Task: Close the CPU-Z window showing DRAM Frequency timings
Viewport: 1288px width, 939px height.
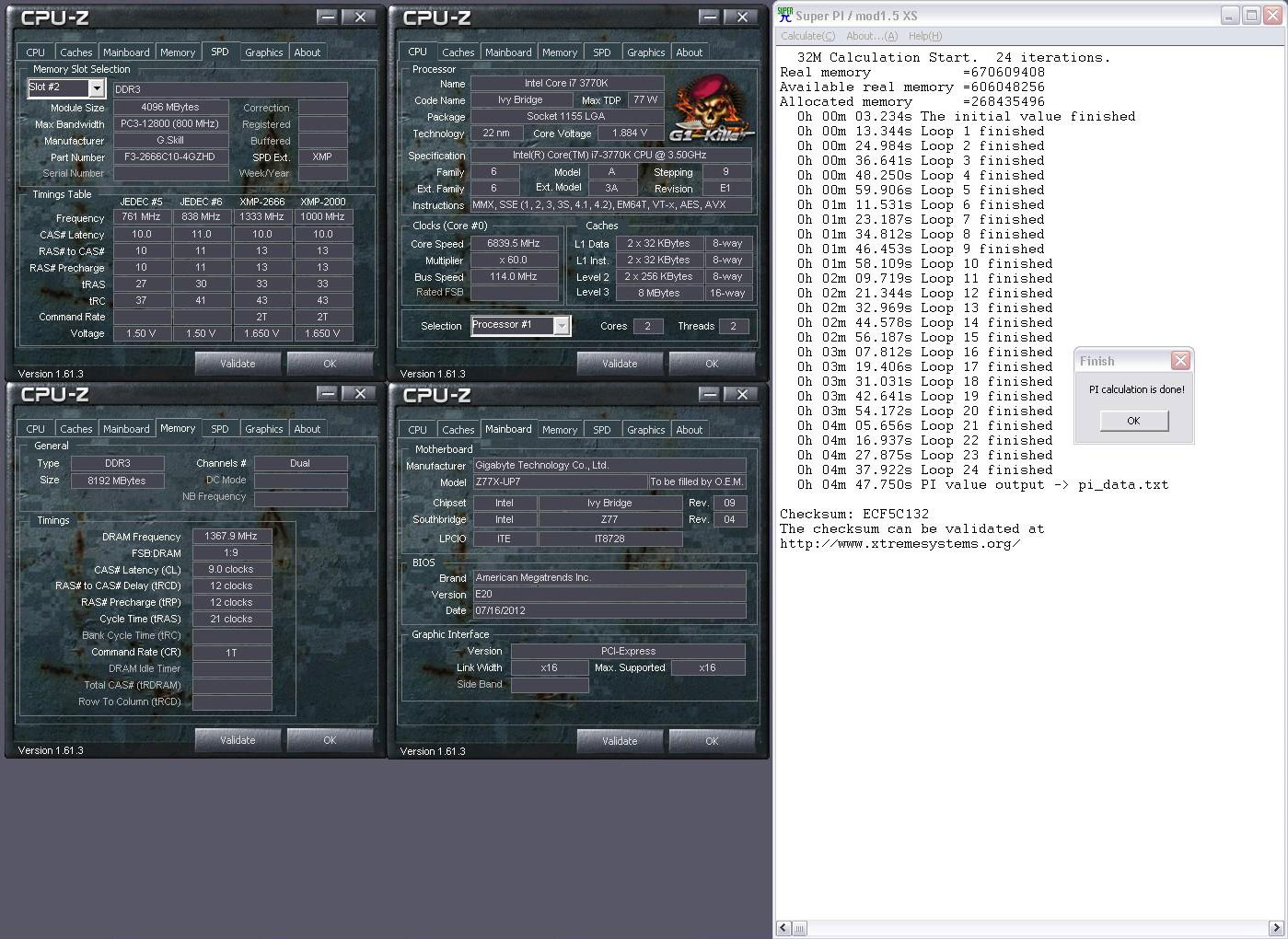Action: 359,394
